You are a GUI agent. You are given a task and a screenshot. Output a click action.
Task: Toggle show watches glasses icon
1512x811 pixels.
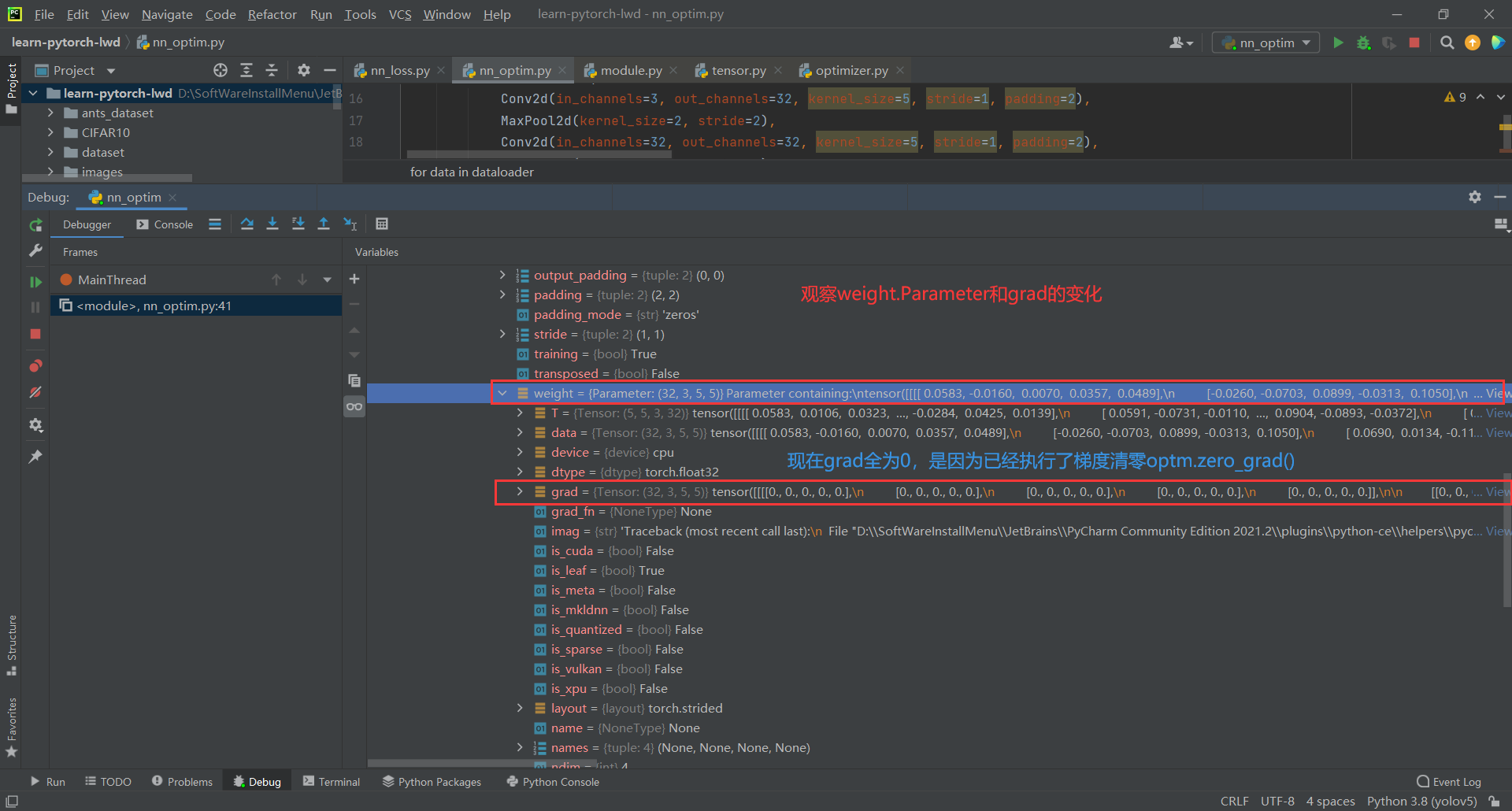pyautogui.click(x=354, y=406)
